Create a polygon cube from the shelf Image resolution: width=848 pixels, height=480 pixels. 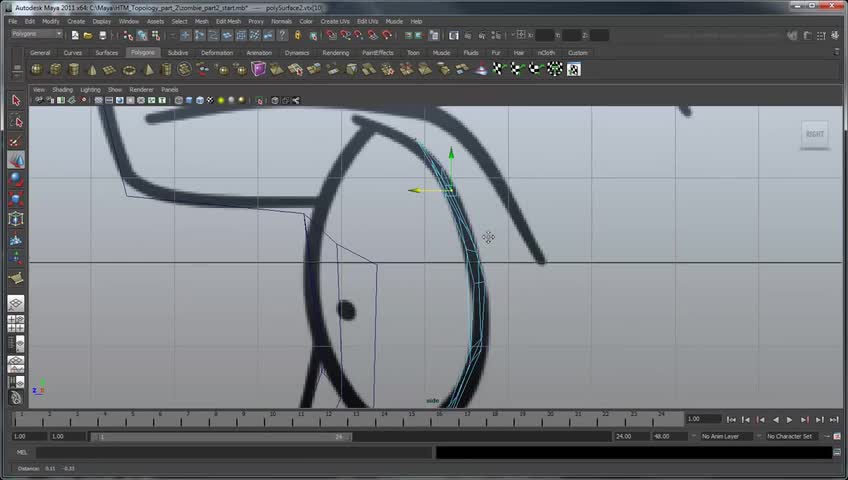pyautogui.click(x=55, y=69)
